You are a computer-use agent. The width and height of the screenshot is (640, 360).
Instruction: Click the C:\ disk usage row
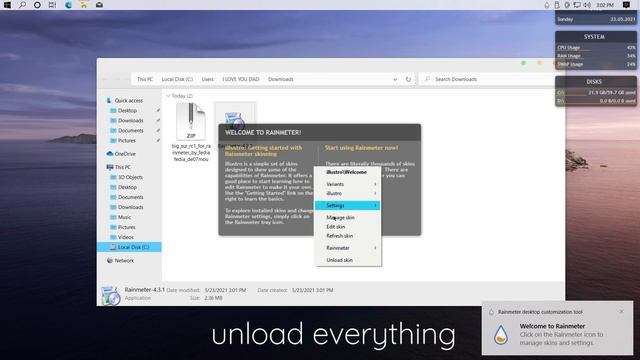click(596, 93)
